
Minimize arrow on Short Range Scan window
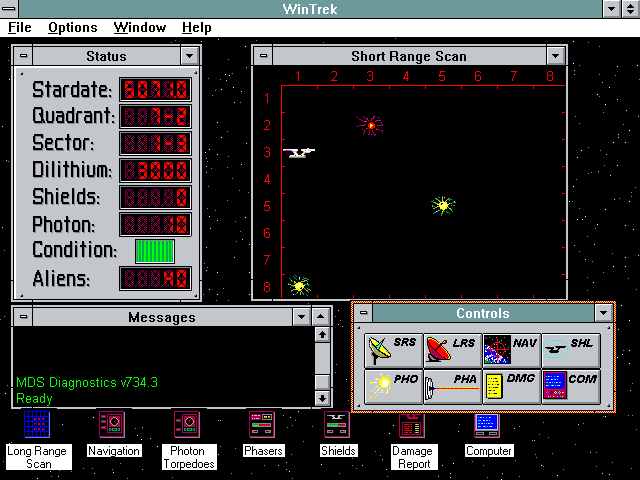pyautogui.click(x=556, y=56)
